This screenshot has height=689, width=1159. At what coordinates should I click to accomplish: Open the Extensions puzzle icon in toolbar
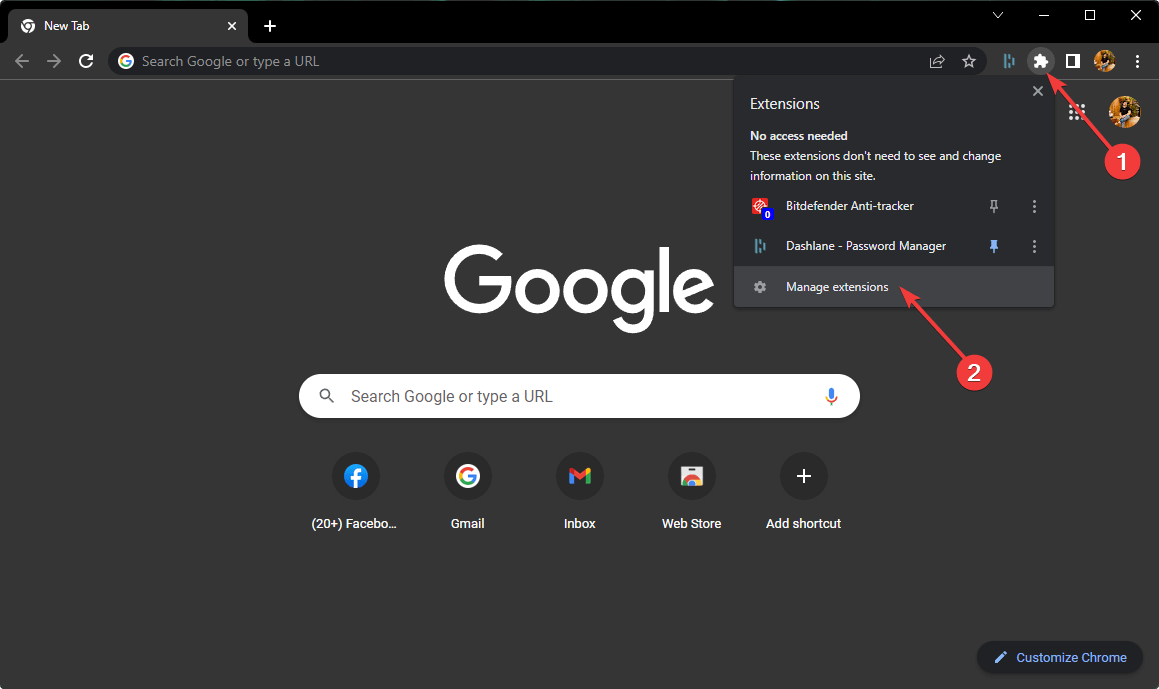1040,61
